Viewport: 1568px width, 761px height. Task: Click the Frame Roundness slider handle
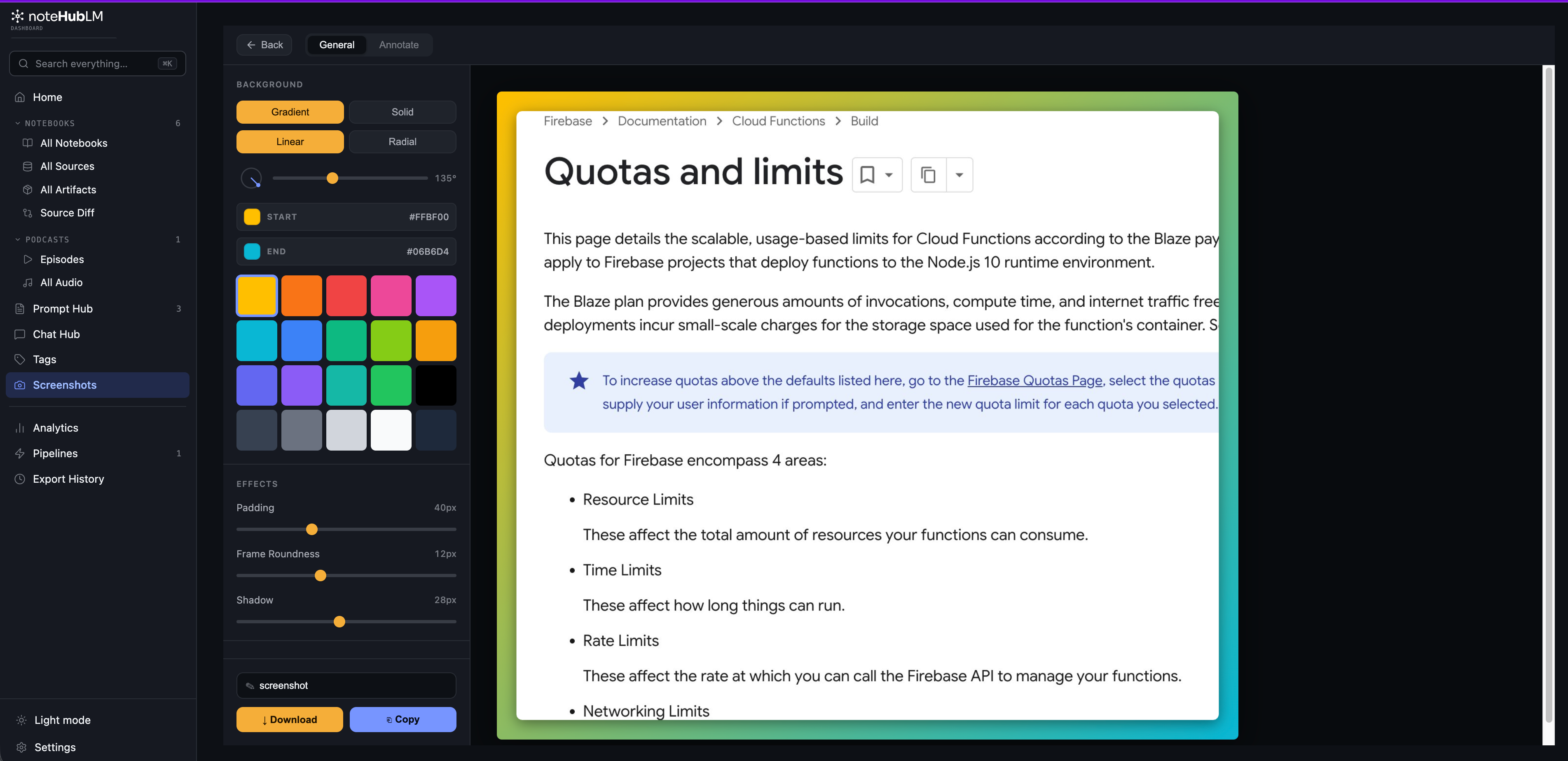pyautogui.click(x=320, y=575)
